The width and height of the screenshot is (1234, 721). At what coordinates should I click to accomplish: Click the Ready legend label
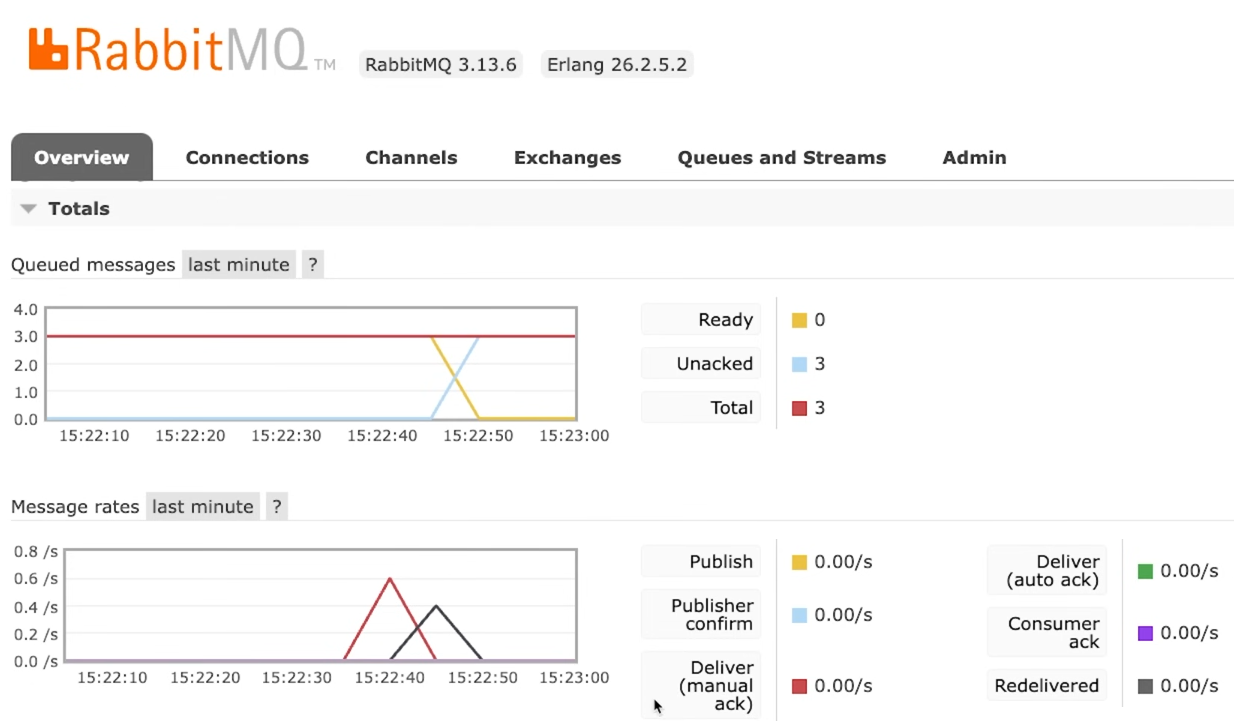tap(701, 320)
